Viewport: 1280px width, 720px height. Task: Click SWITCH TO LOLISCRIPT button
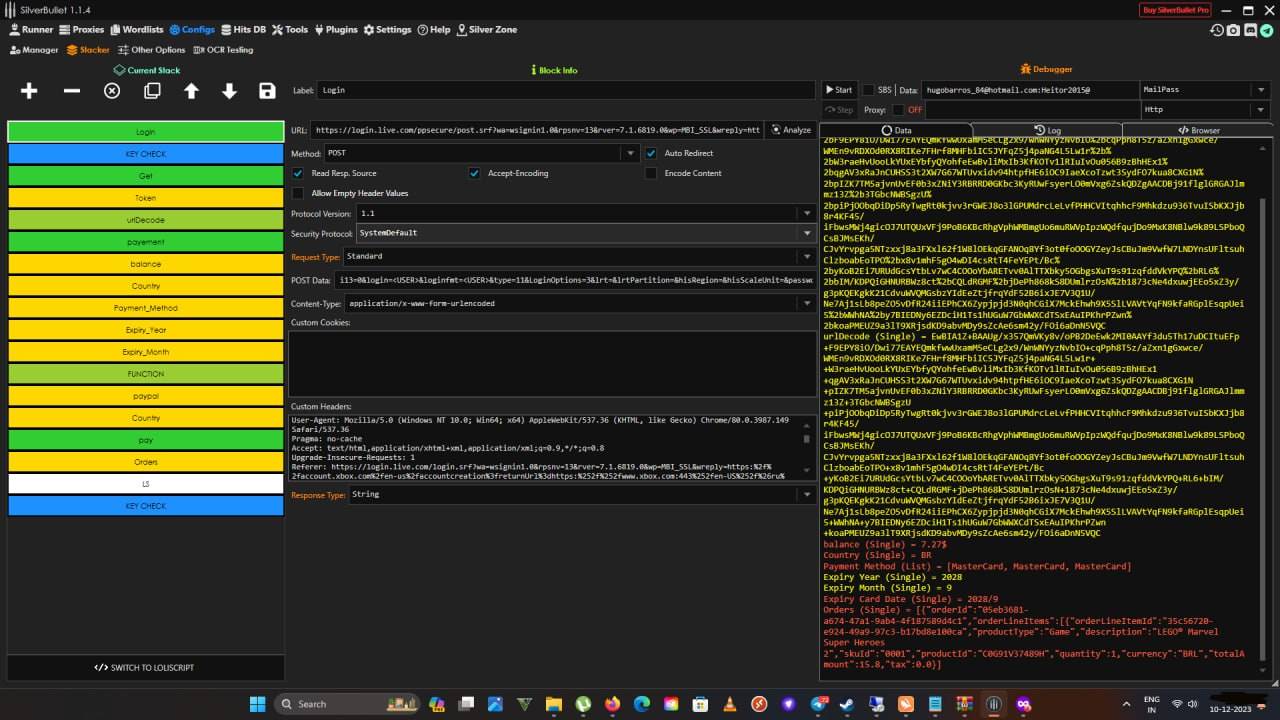[x=145, y=667]
